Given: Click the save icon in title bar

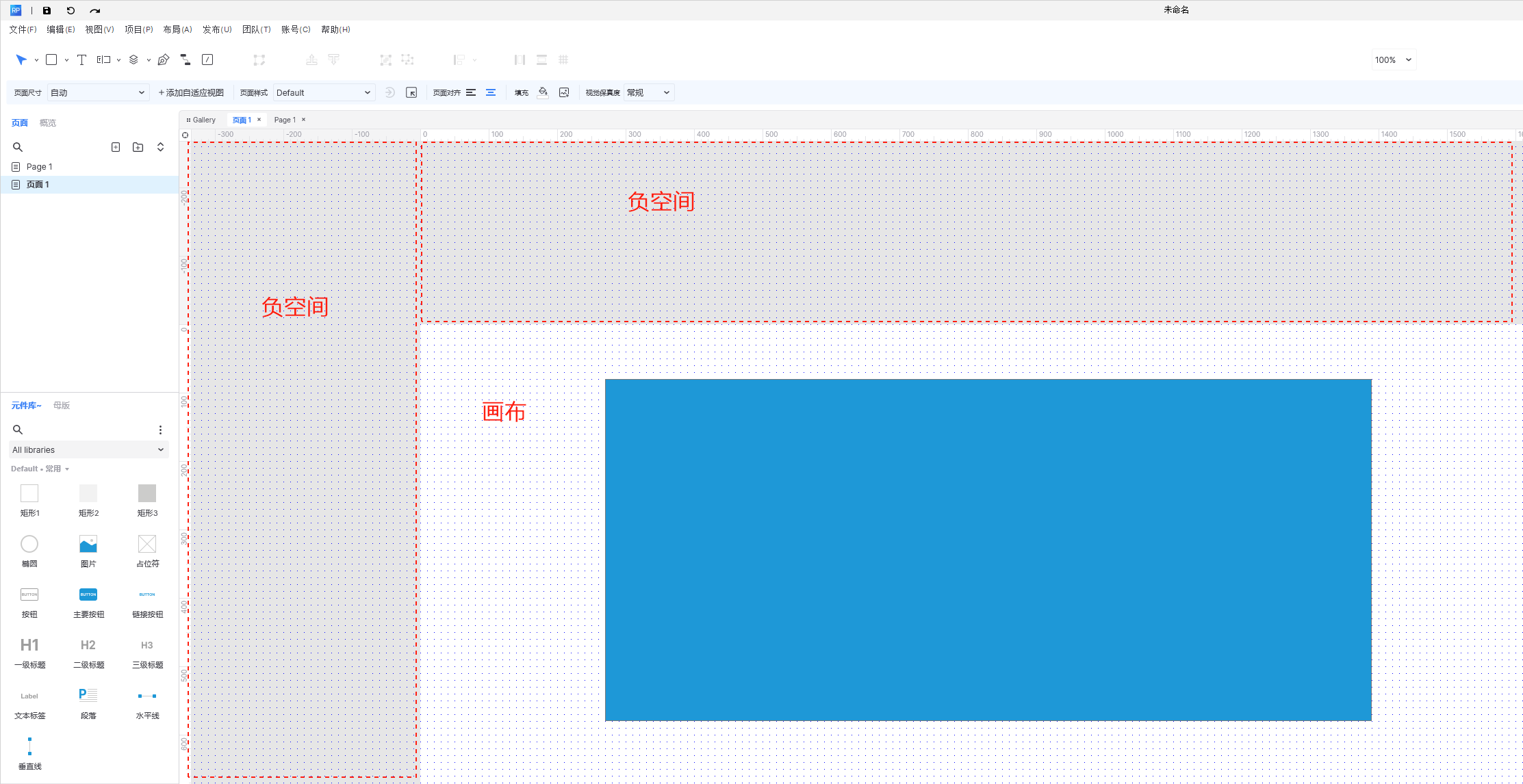Looking at the screenshot, I should tap(47, 10).
